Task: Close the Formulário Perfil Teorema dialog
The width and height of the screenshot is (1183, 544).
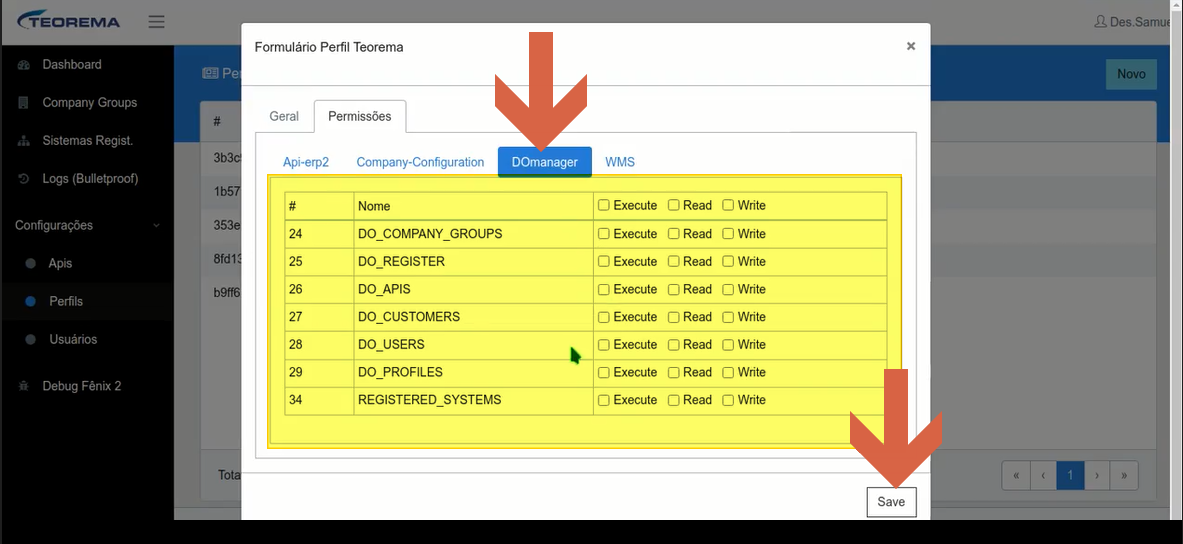Action: click(911, 46)
